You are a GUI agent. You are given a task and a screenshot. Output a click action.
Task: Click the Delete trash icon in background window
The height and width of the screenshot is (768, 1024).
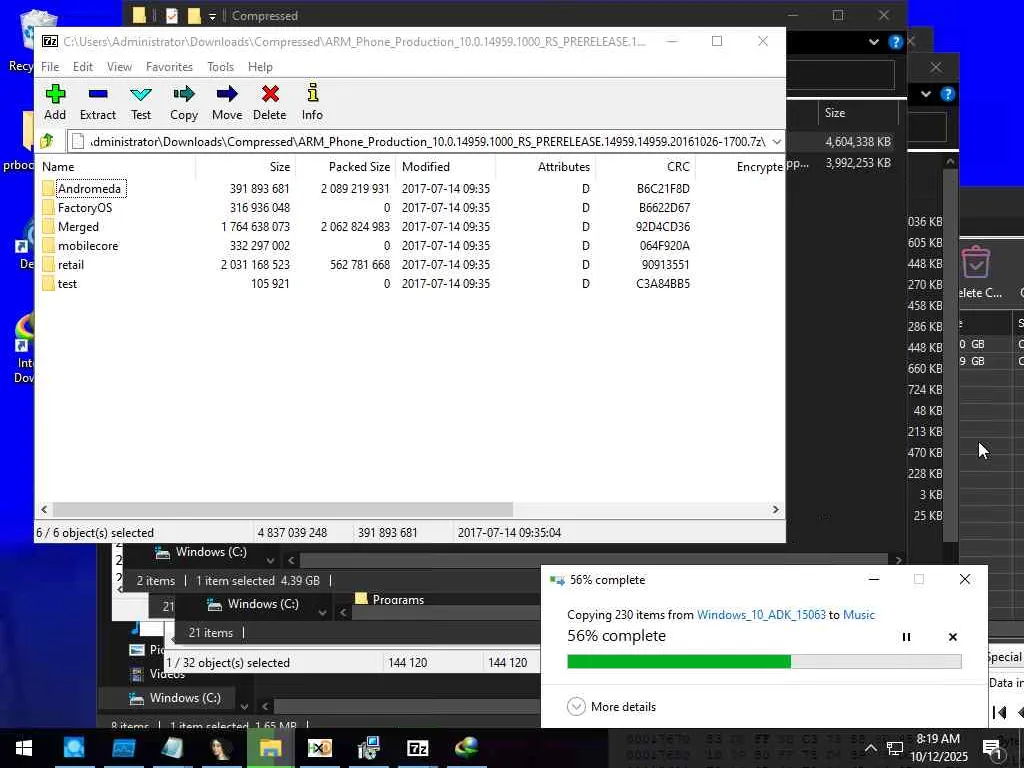click(x=976, y=263)
